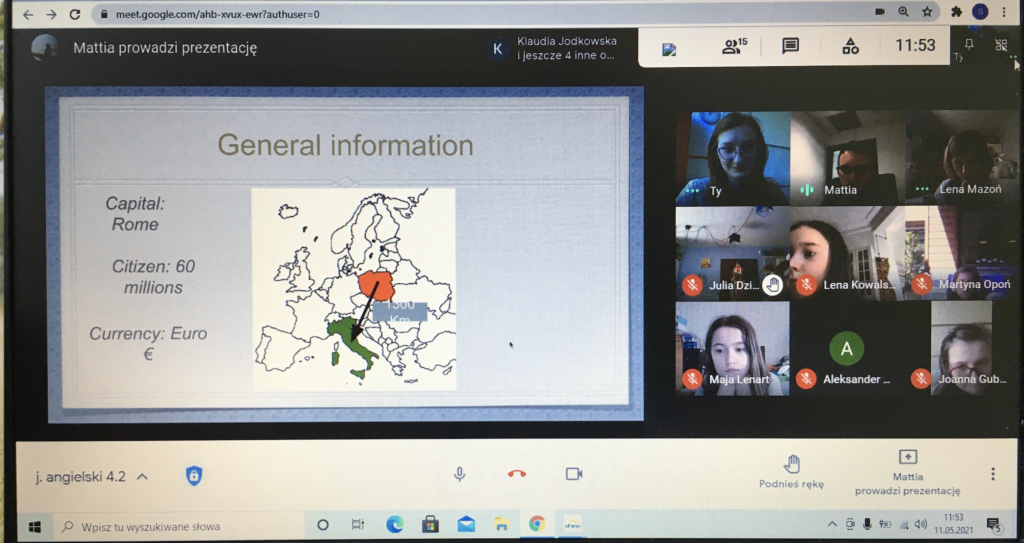
Task: Open the notification center icon
Action: [x=993, y=524]
